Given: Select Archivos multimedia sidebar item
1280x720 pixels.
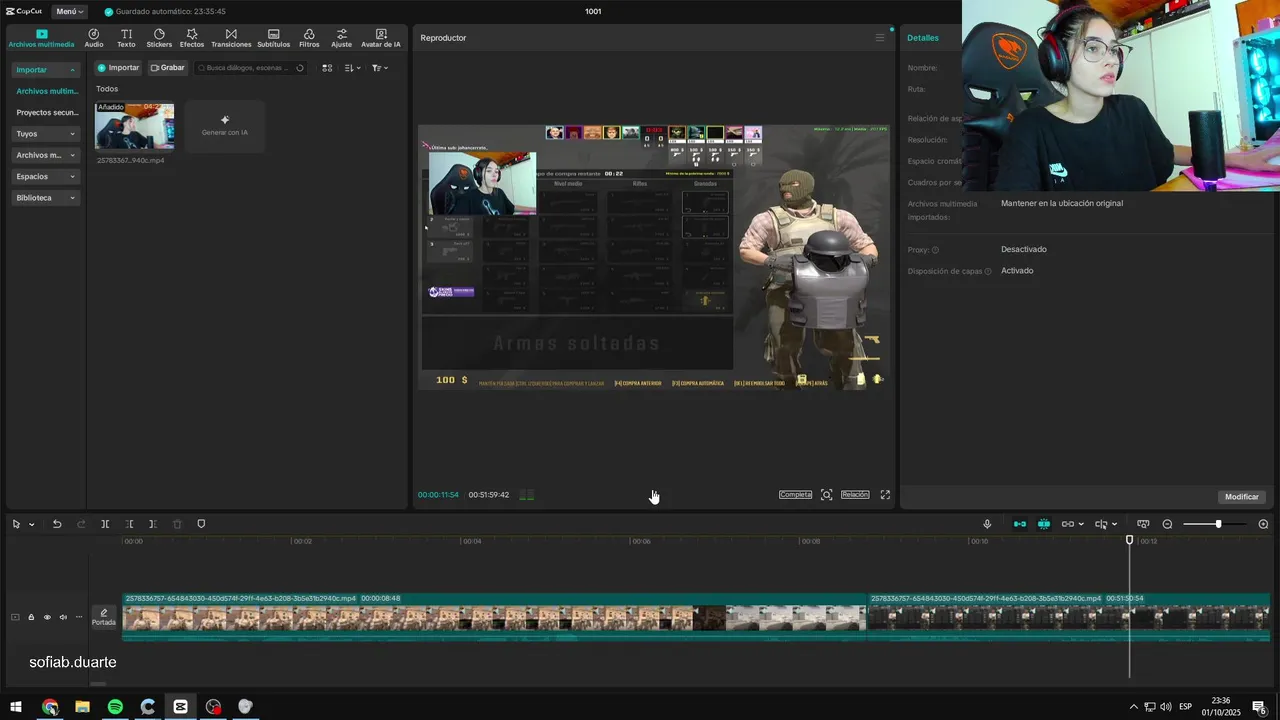Looking at the screenshot, I should click(x=46, y=91).
